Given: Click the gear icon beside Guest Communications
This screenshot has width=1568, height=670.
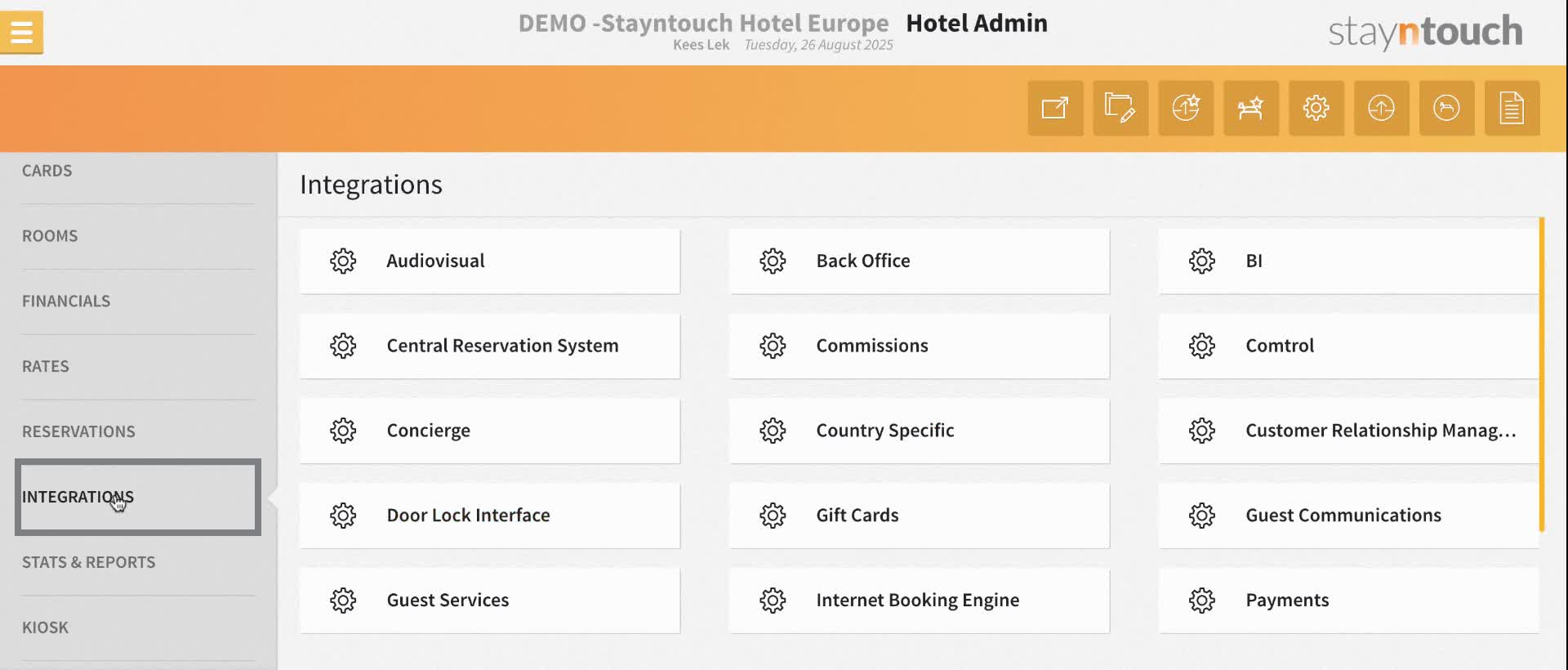Looking at the screenshot, I should [1202, 516].
